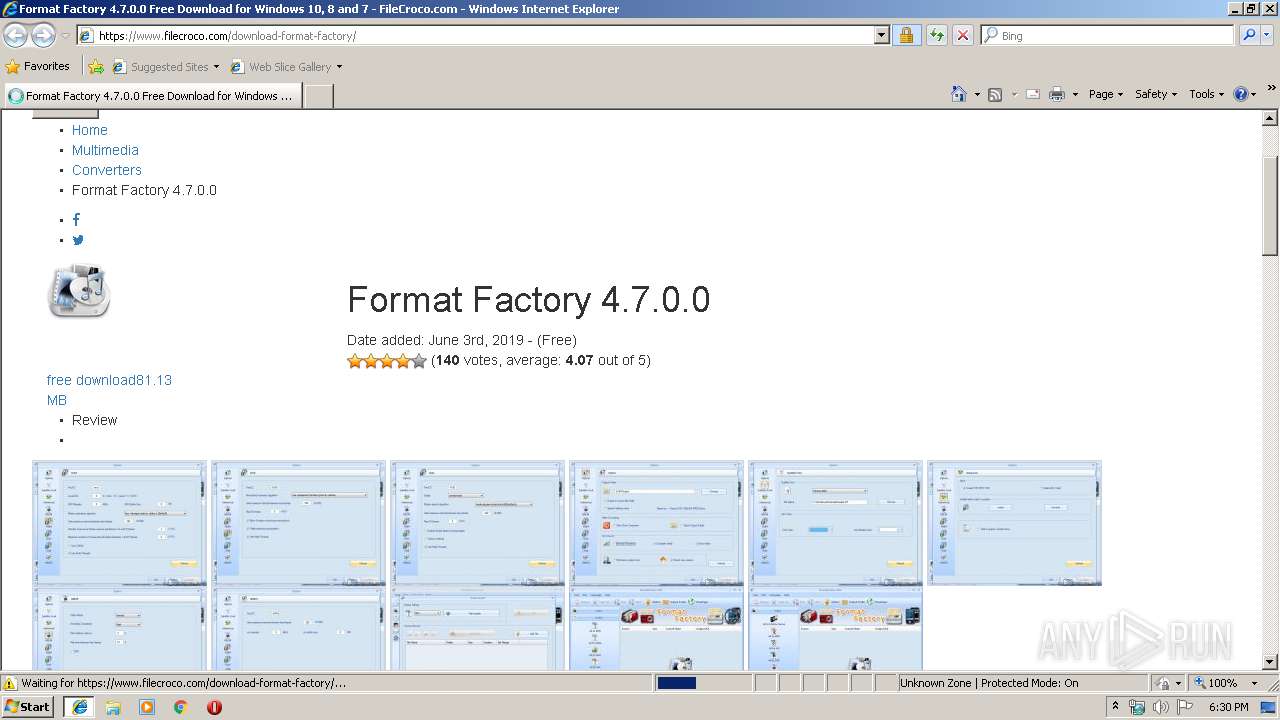Expand search provider dropdown arrow
1280x720 pixels.
pyautogui.click(x=1269, y=35)
